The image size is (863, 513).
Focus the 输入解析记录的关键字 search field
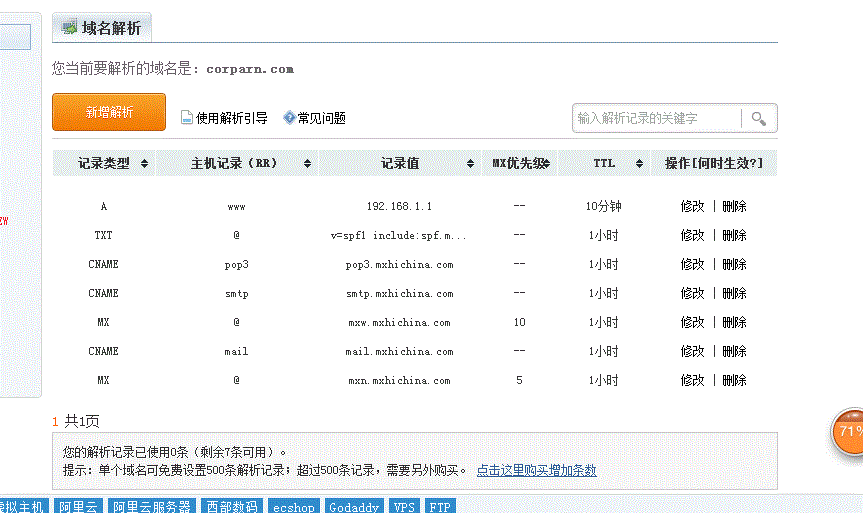[657, 118]
